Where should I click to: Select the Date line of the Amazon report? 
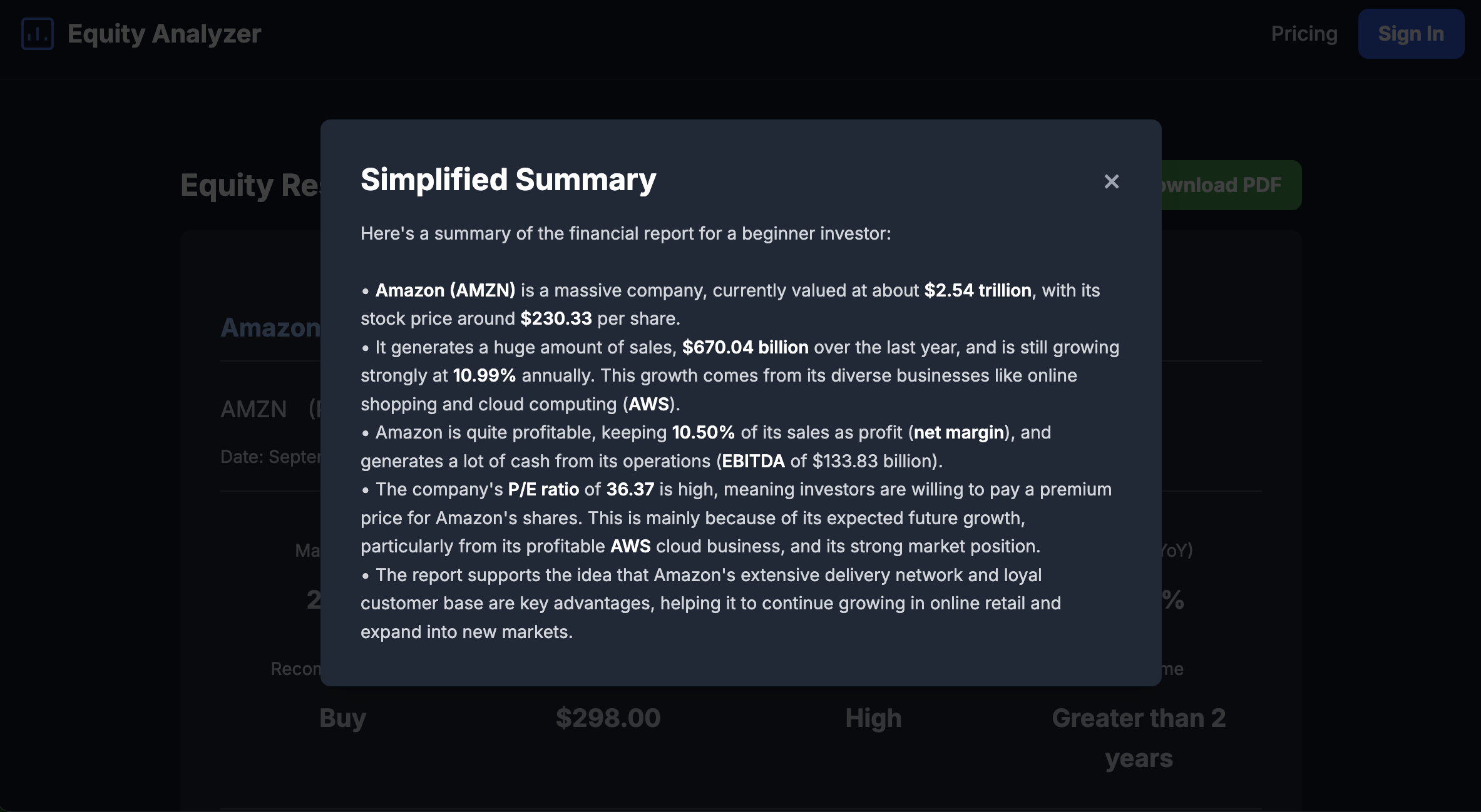270,456
